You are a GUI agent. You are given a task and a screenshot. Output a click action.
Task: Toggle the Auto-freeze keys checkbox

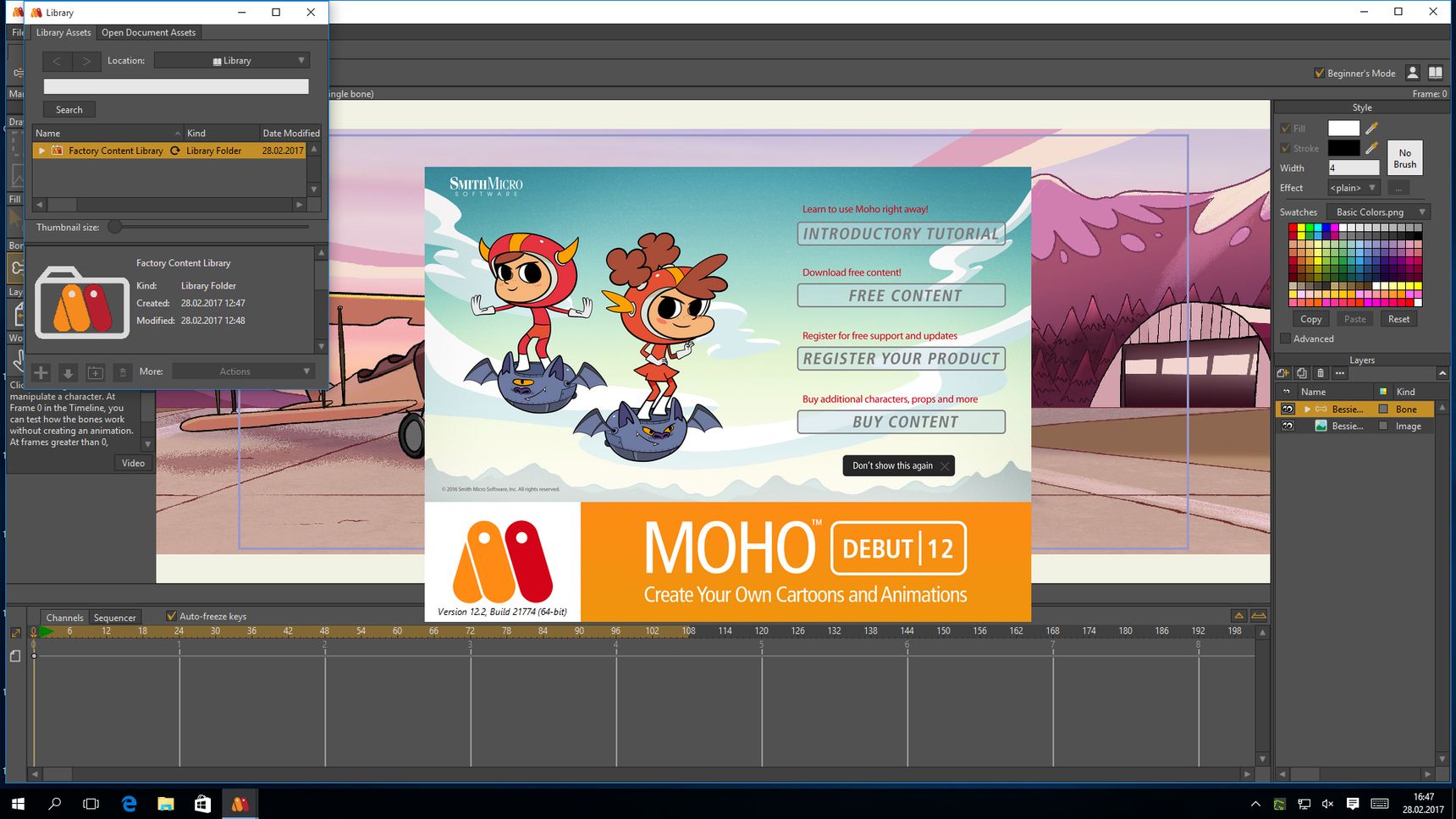[x=171, y=616]
